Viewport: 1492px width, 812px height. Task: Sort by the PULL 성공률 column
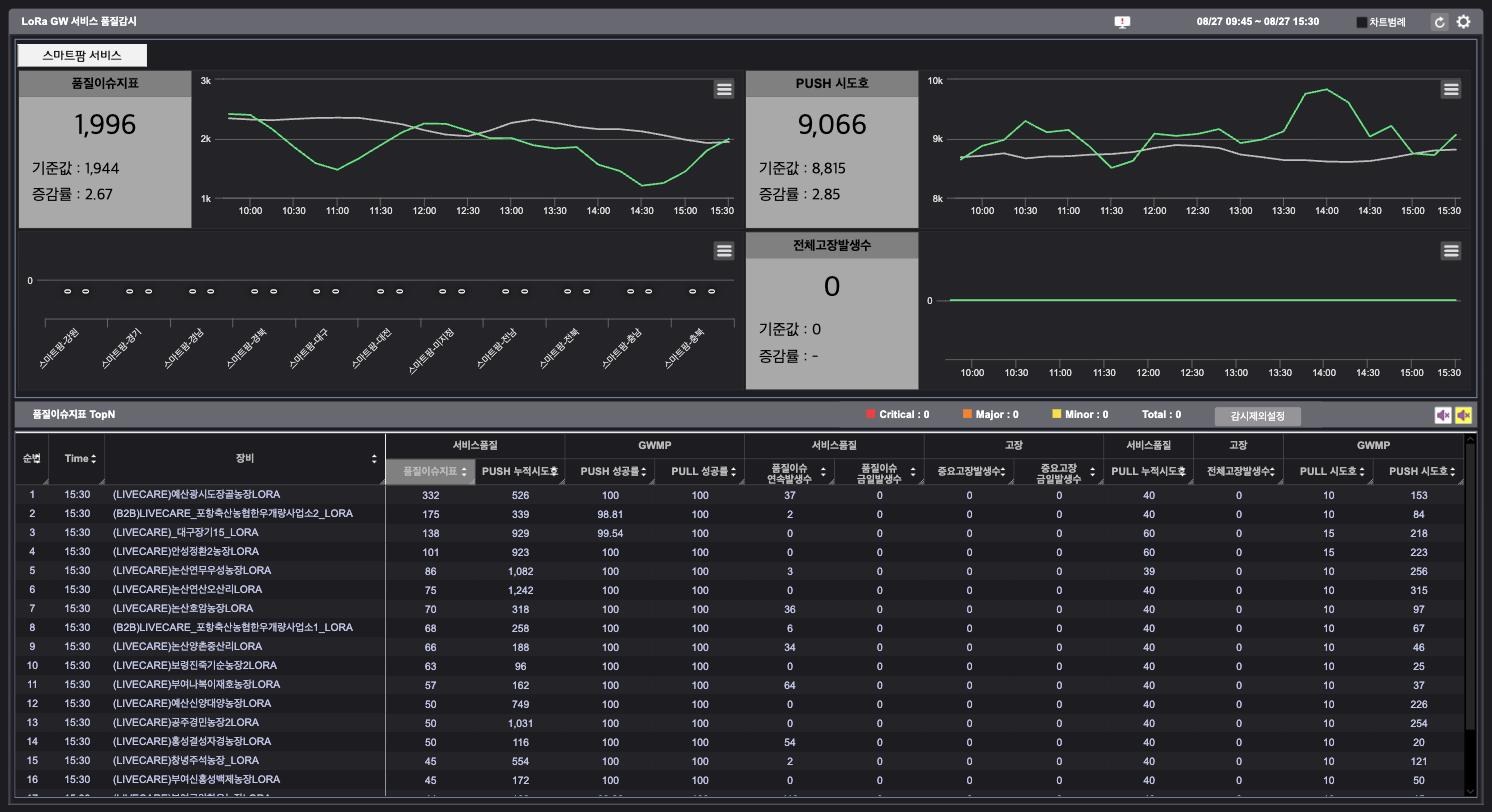coord(700,471)
